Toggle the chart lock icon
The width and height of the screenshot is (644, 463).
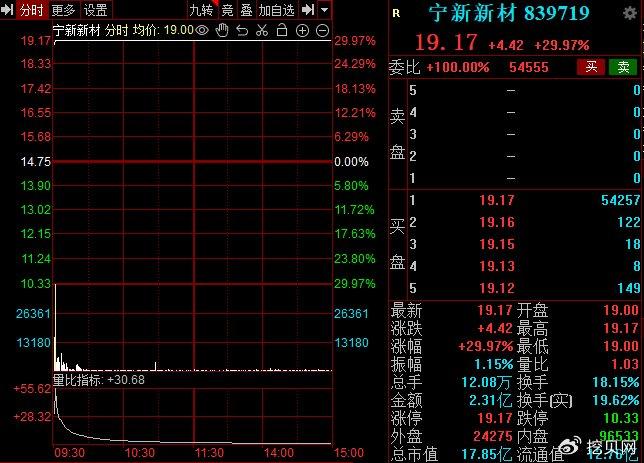(x=280, y=31)
